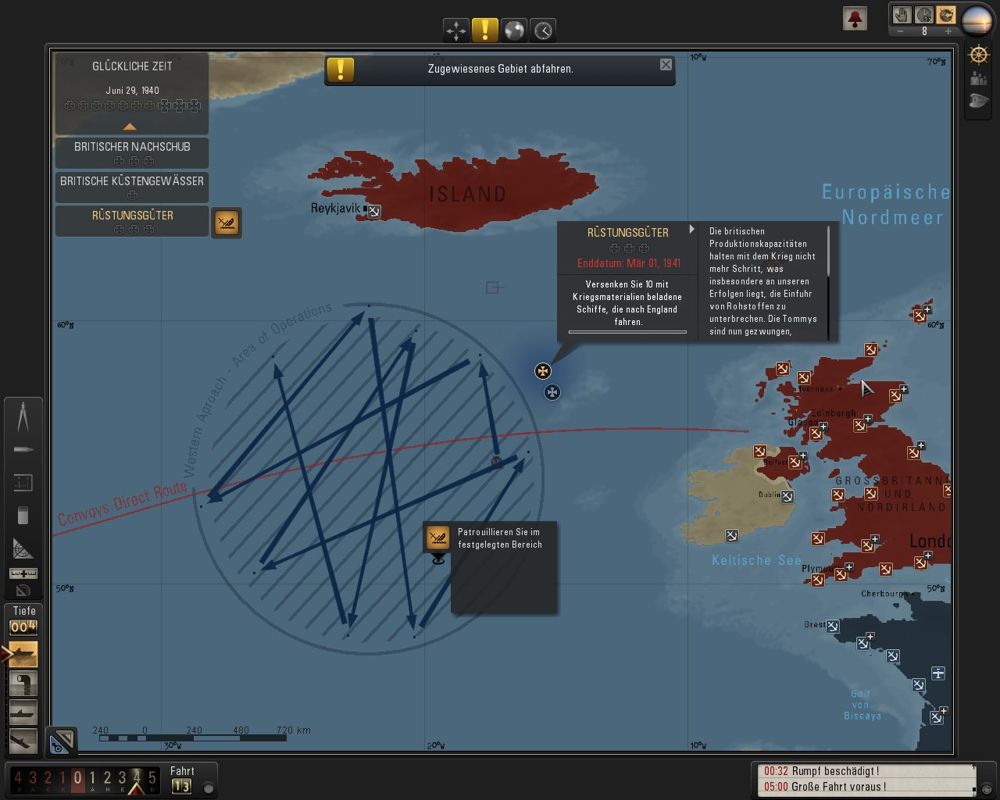Toggle the yellow exclamation objectives button
The image size is (1000, 800).
[485, 30]
